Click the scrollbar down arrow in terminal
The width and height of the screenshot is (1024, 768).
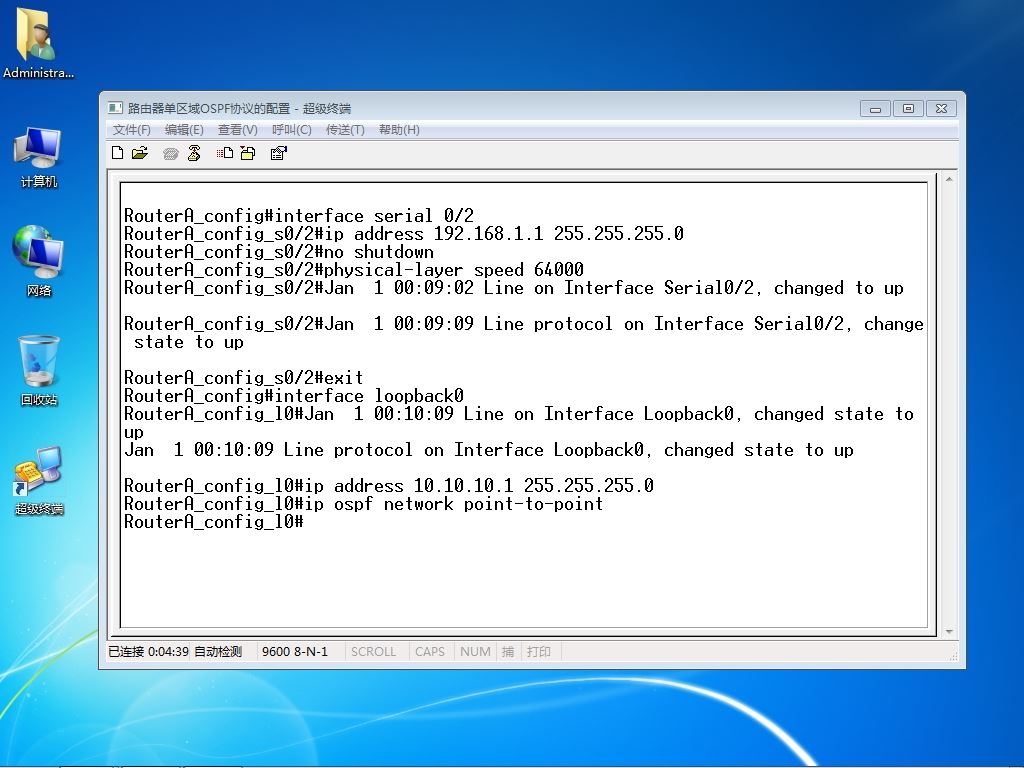tap(949, 632)
